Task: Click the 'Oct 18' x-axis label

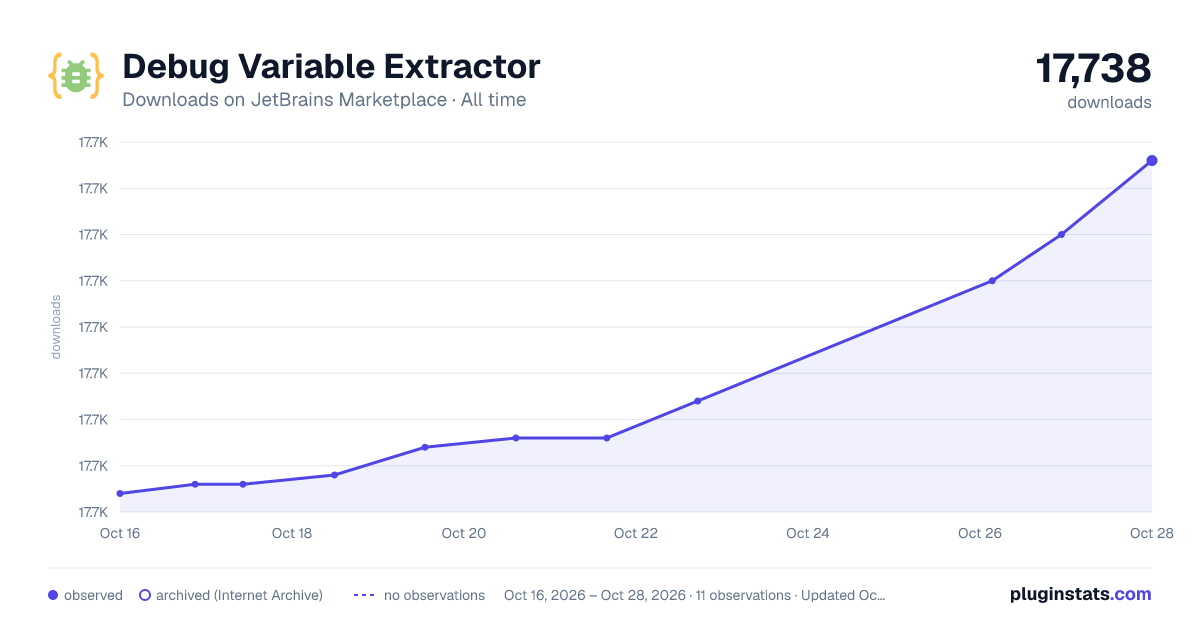Action: (292, 533)
